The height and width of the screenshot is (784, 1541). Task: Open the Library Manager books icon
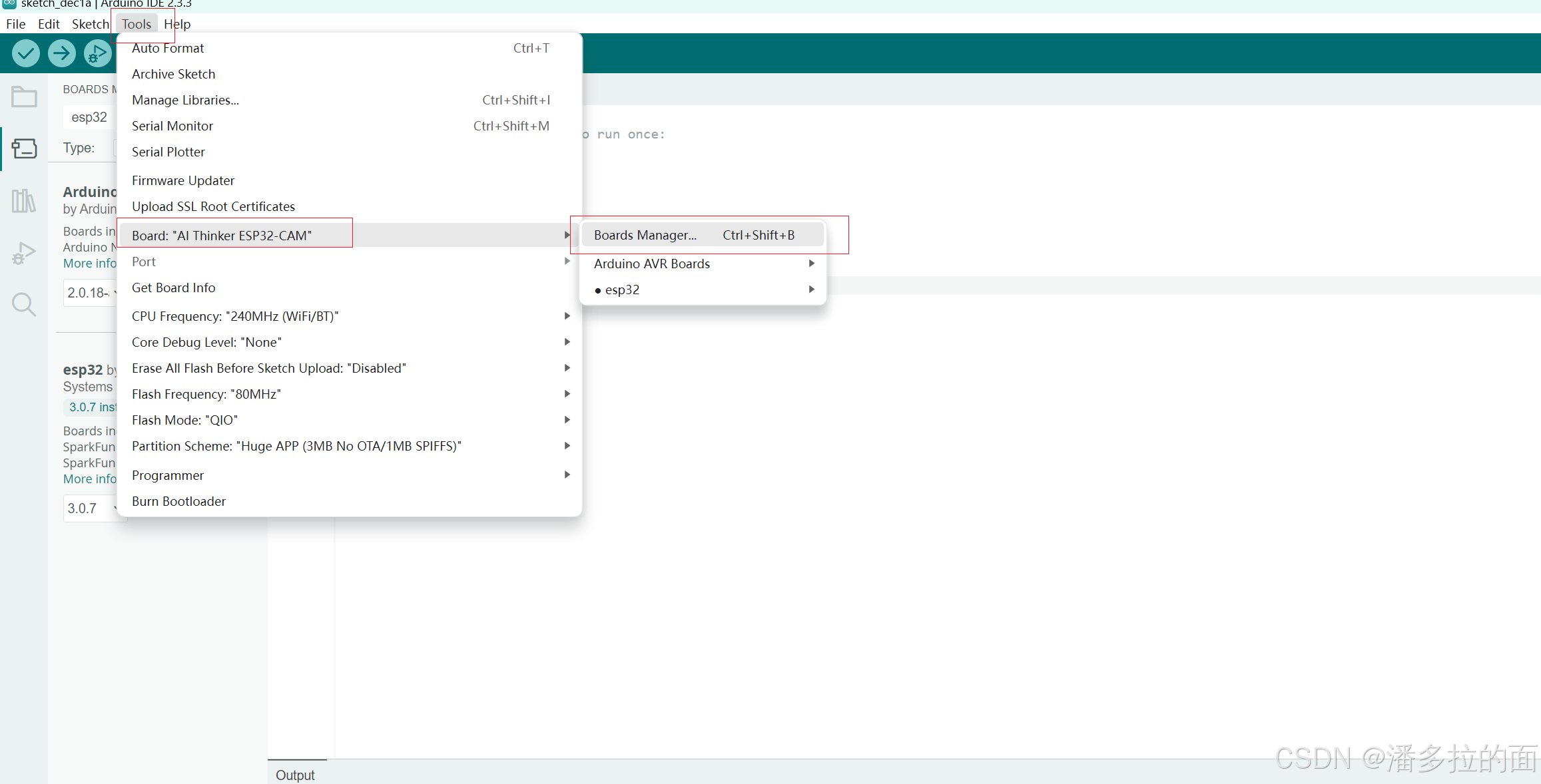click(24, 200)
